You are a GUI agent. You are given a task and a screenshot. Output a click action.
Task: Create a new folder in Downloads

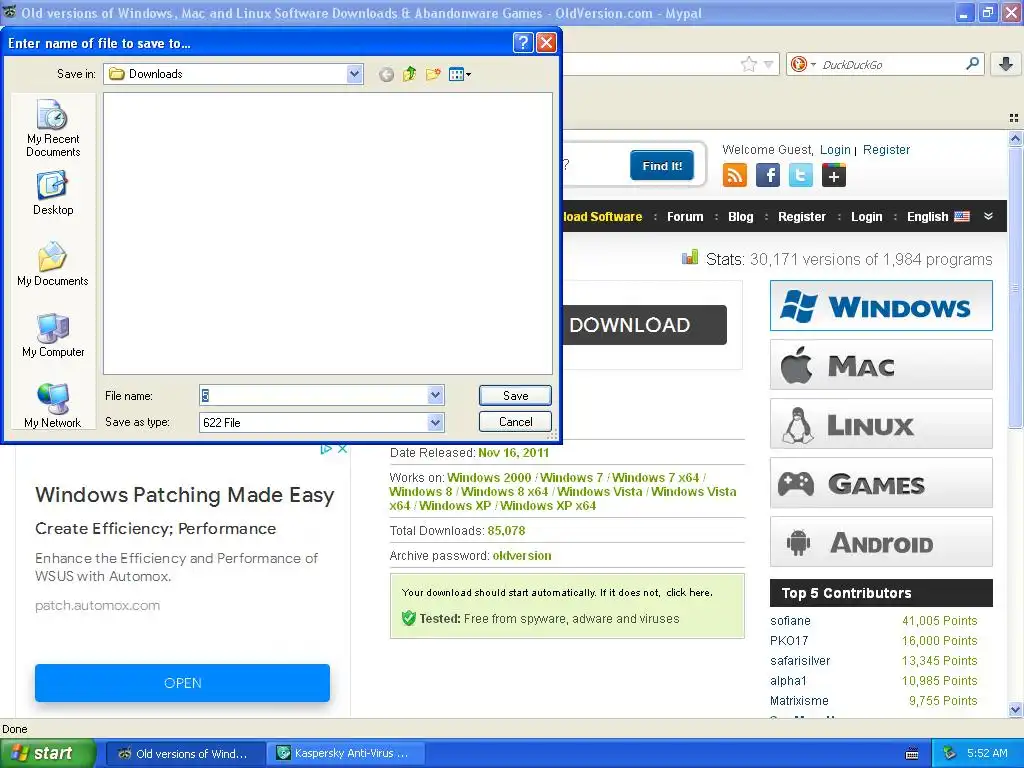(x=433, y=74)
